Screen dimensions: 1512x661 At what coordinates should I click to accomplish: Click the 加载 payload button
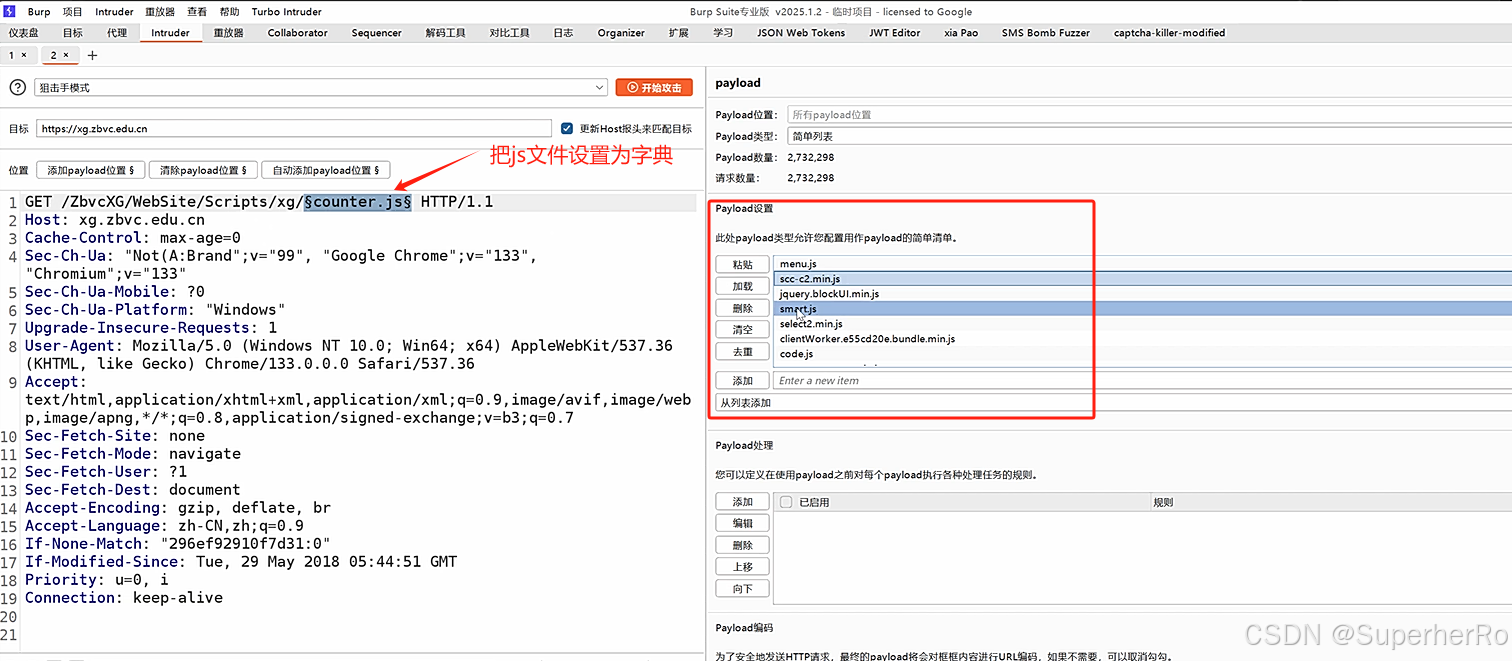click(742, 287)
